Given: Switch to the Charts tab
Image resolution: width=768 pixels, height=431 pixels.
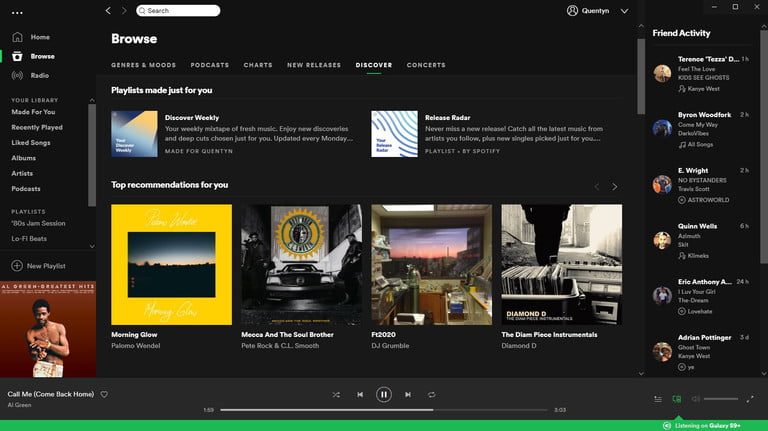Looking at the screenshot, I should point(257,65).
